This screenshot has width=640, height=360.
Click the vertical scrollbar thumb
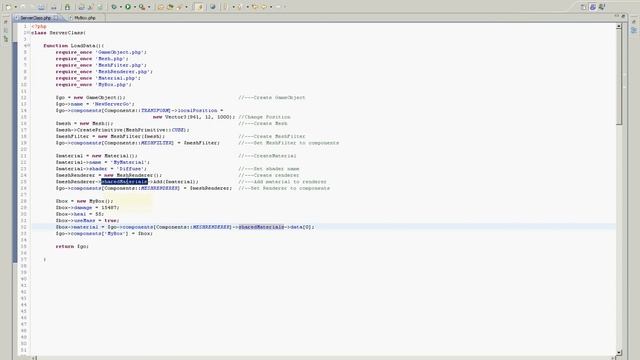coord(619,77)
